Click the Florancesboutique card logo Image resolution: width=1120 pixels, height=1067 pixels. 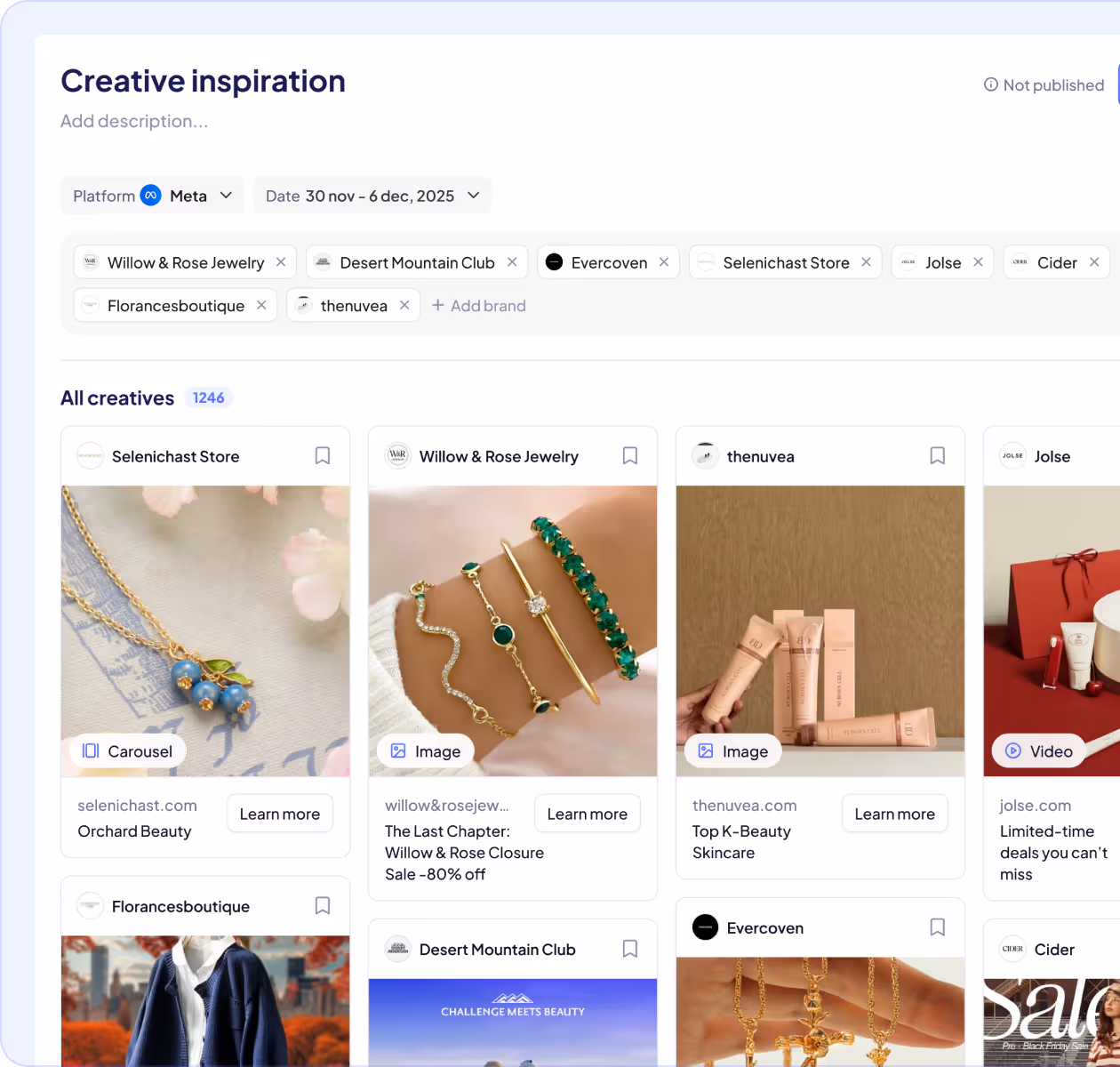click(91, 906)
